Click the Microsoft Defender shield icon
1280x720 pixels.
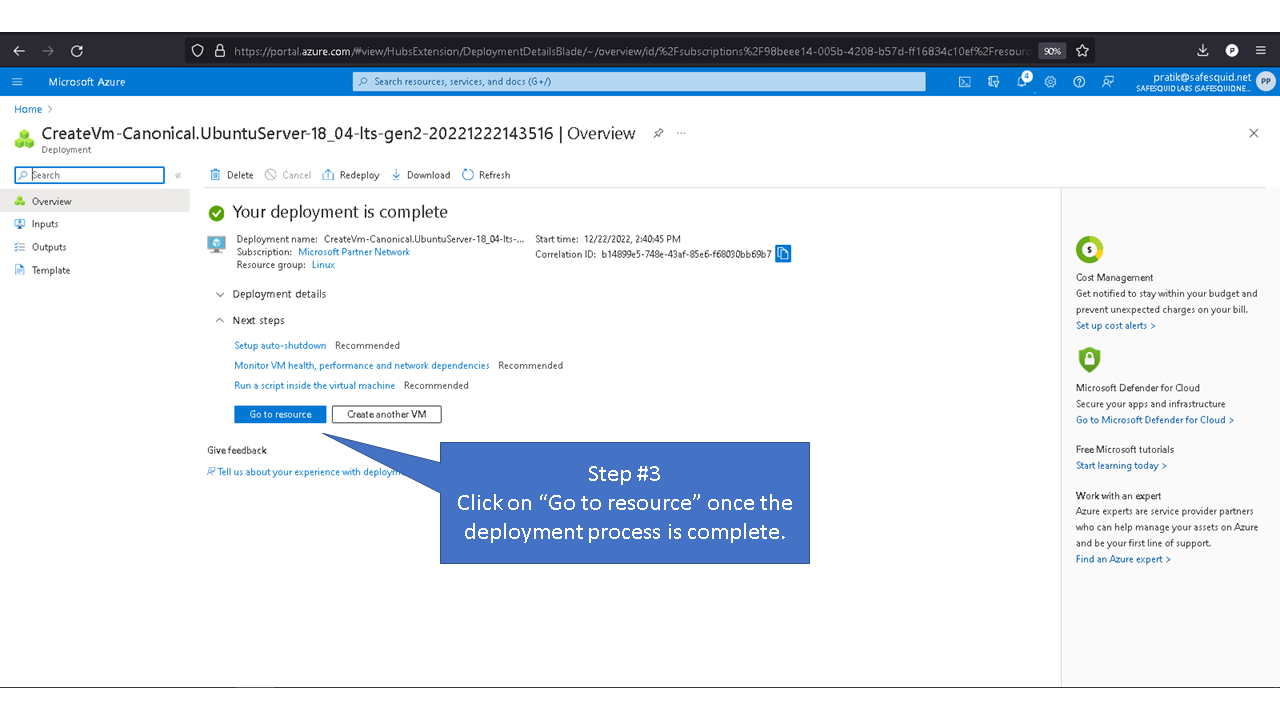pyautogui.click(x=1089, y=360)
